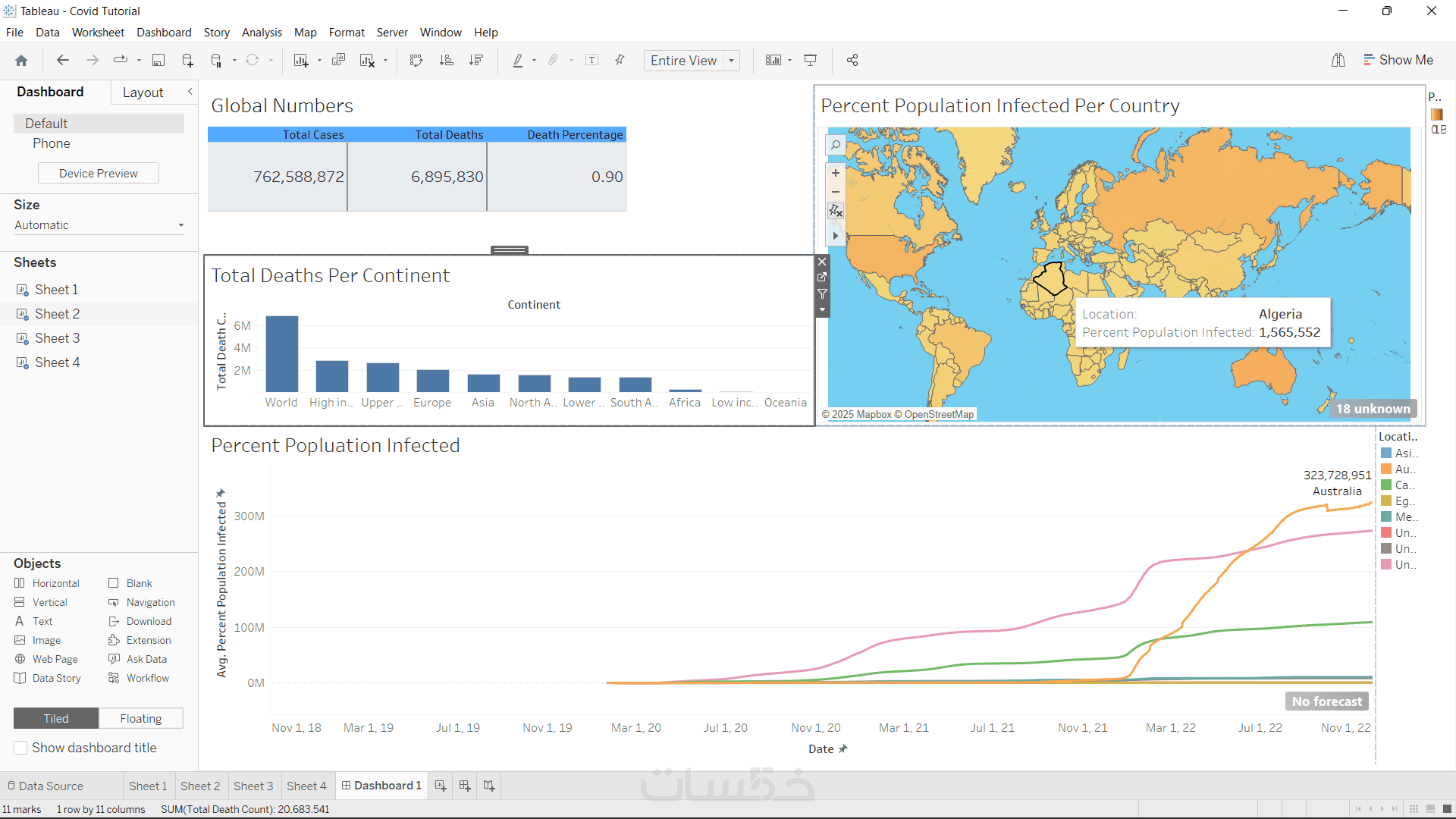Click the Sort Ascending toolbar icon
The height and width of the screenshot is (819, 1456).
[x=447, y=61]
